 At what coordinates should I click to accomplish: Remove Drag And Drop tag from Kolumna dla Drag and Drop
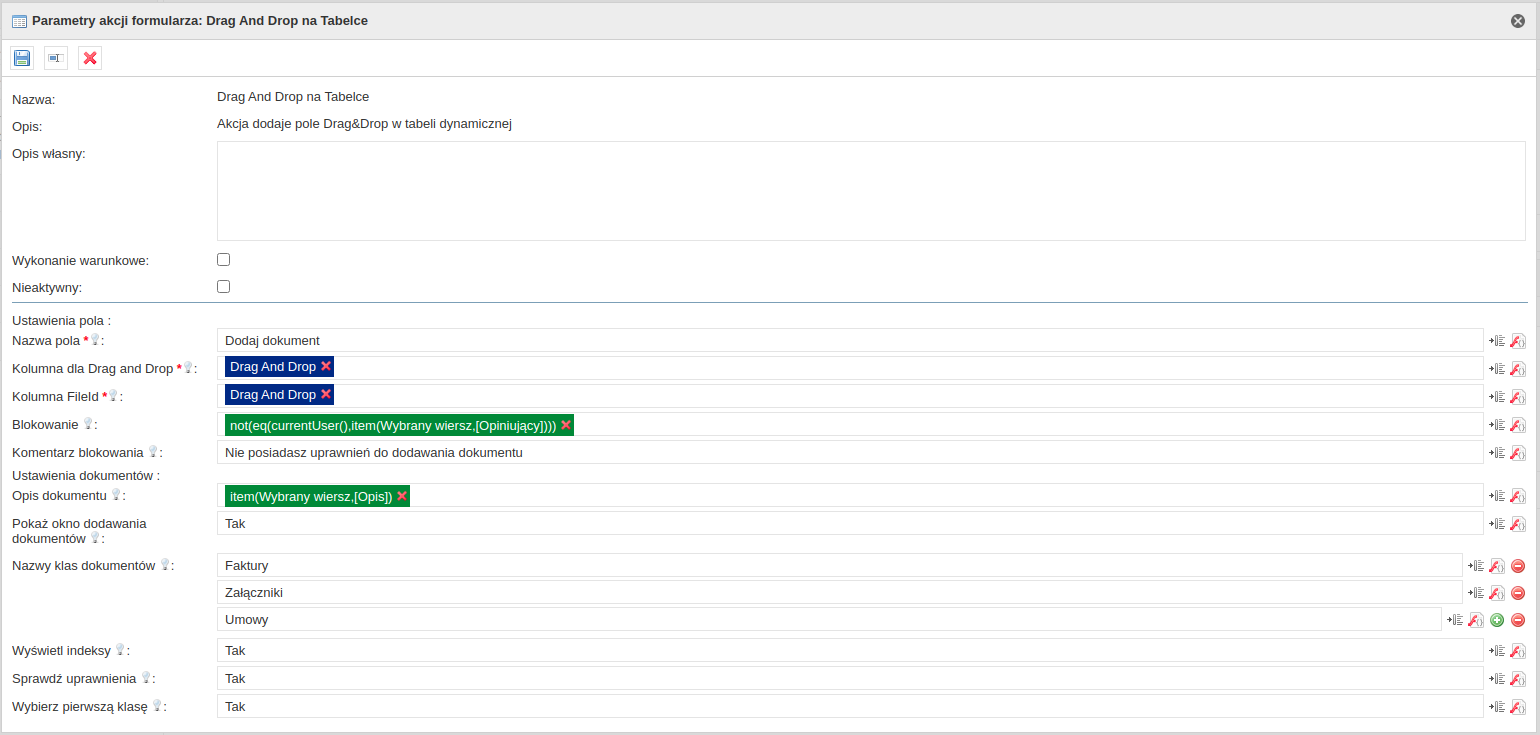(x=326, y=366)
